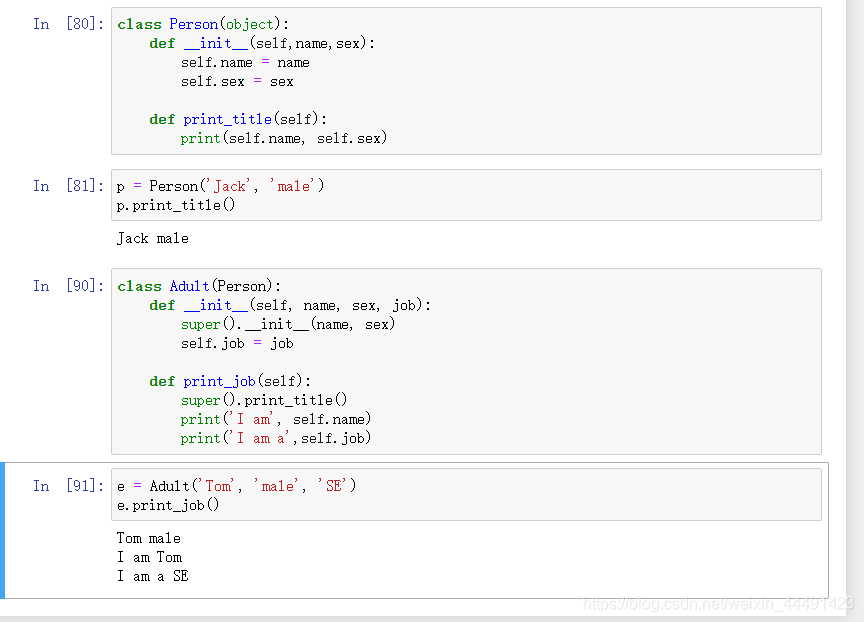Place cursor on 'def print_title(self):' line
The height and width of the screenshot is (622, 864).
click(x=238, y=119)
